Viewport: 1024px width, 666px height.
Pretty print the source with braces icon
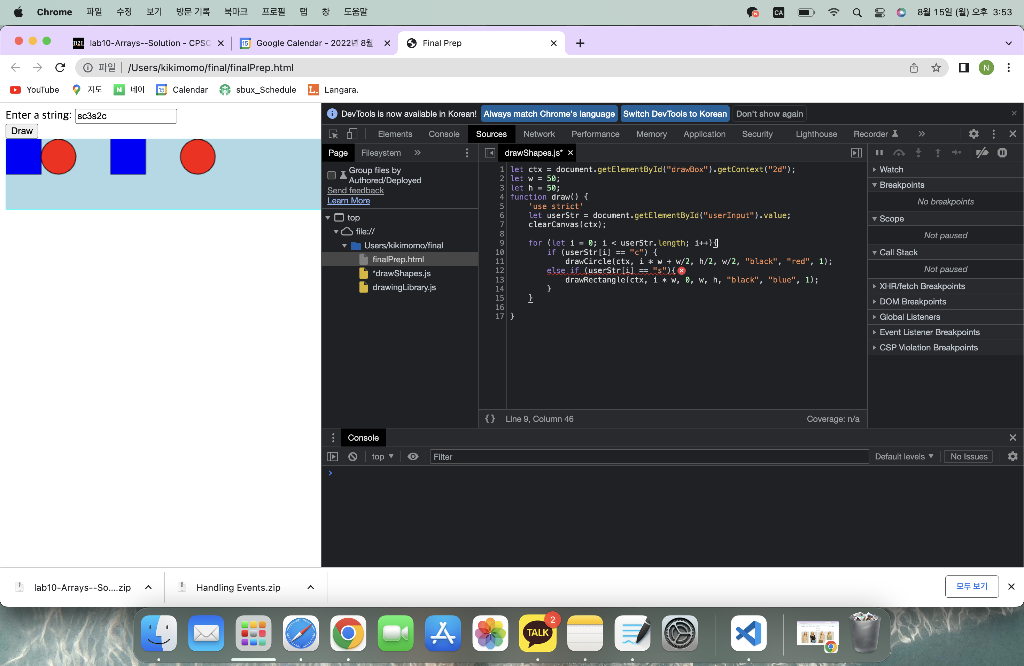point(490,419)
